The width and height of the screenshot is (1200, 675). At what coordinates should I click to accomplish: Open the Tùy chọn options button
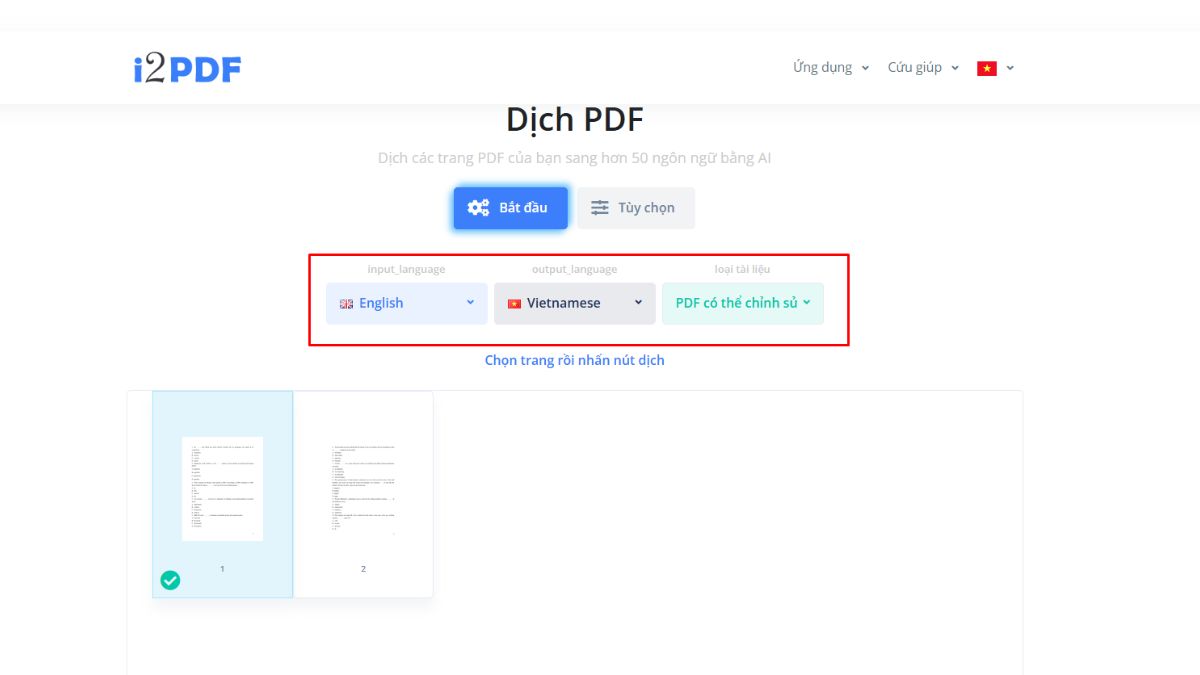[x=635, y=208]
